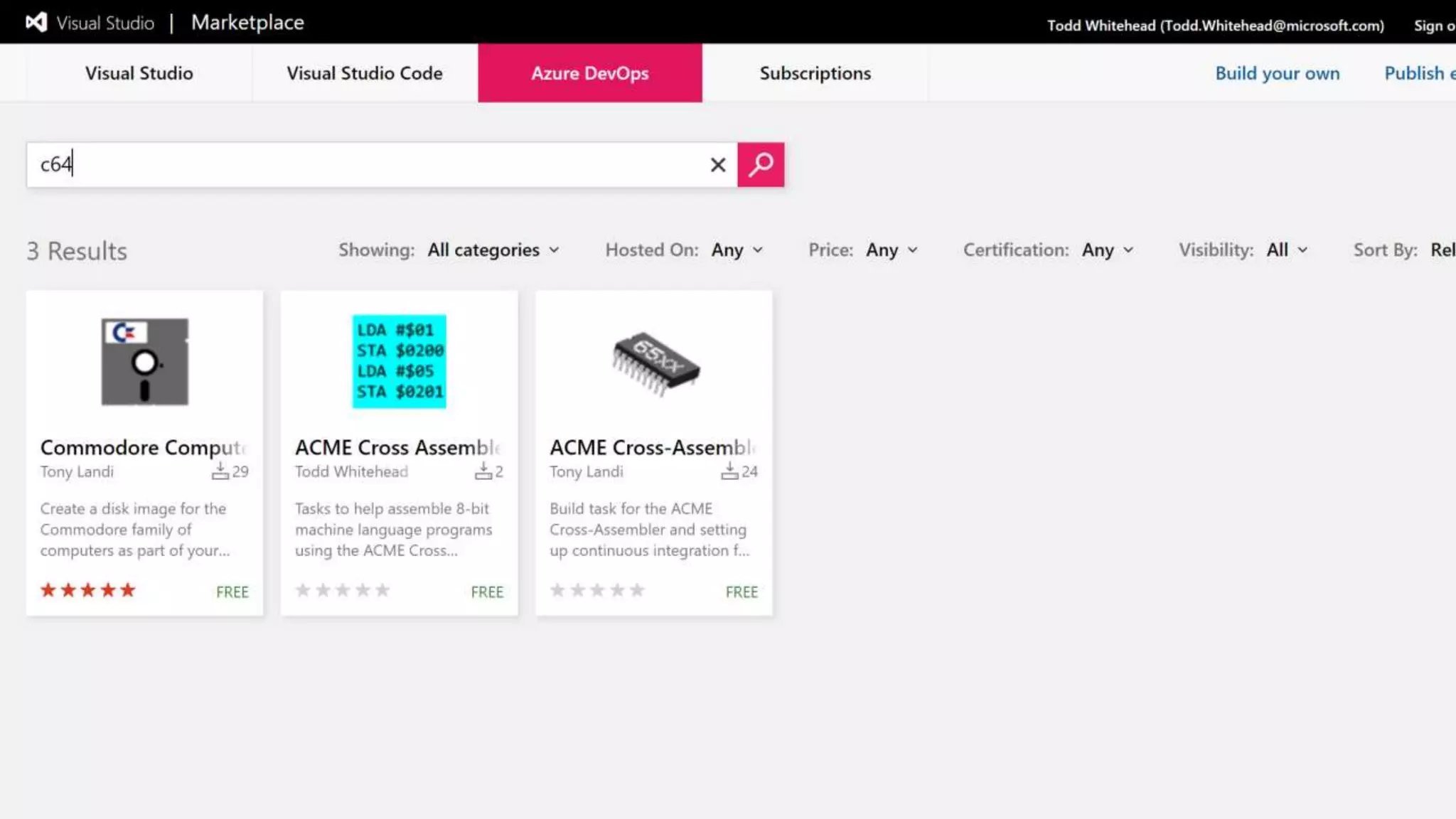Select the Subscriptions tab

point(815,73)
